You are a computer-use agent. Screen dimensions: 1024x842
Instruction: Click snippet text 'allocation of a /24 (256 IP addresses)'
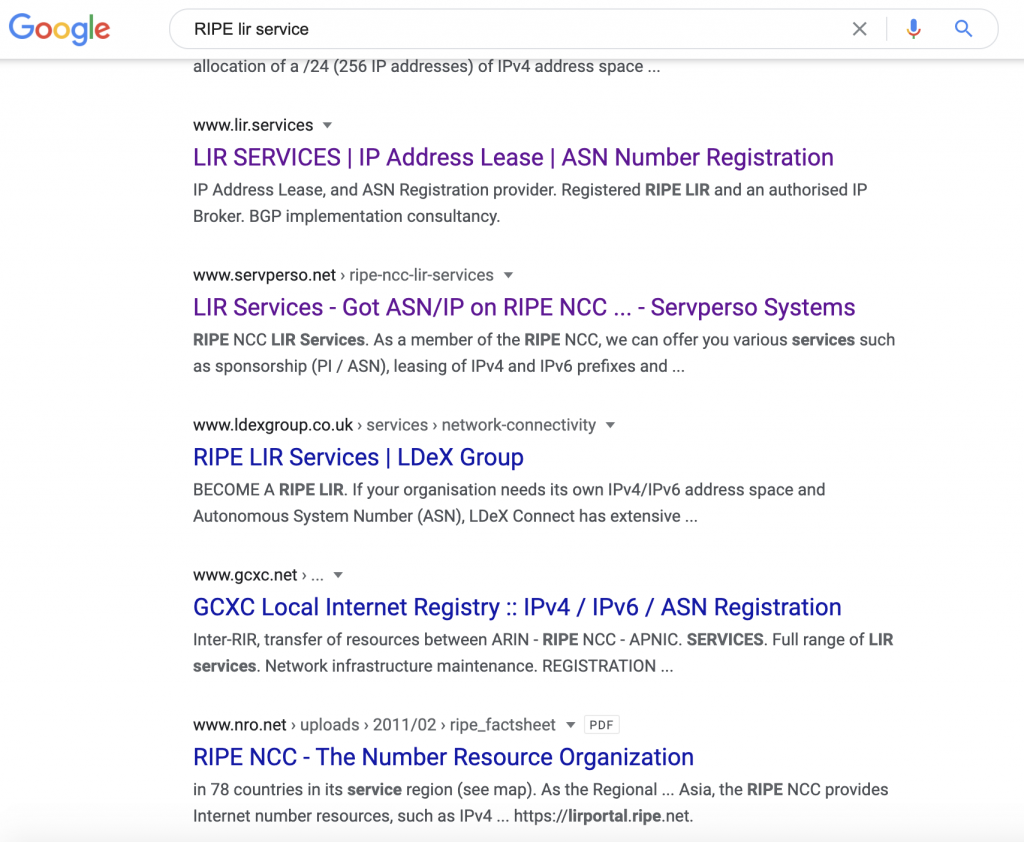[426, 67]
